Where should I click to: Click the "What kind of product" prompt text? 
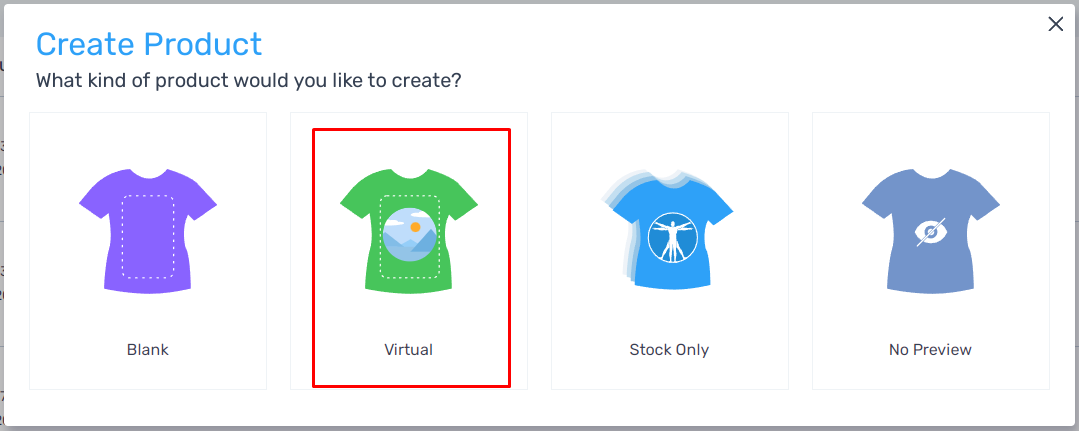pyautogui.click(x=248, y=80)
